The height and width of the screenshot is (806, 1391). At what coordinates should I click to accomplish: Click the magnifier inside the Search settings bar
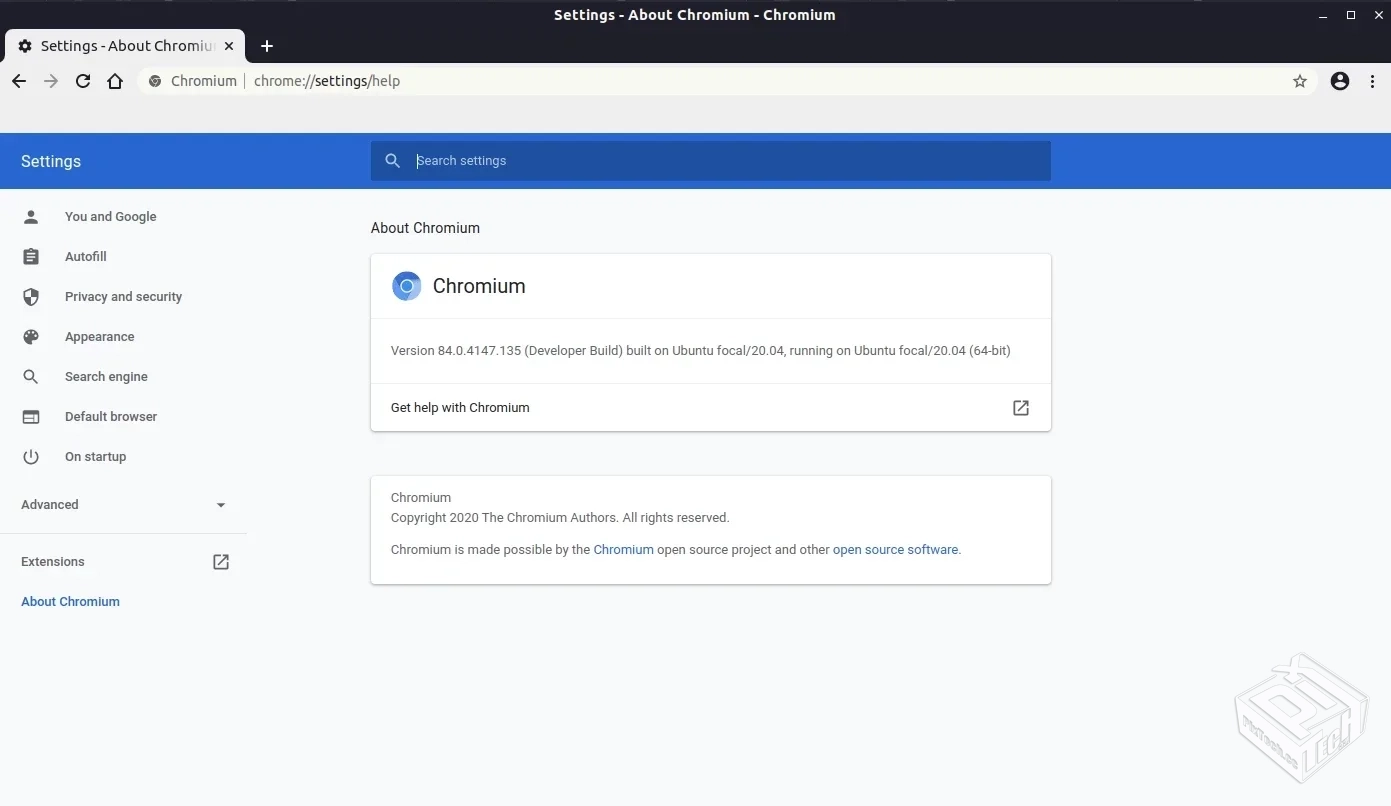[x=392, y=160]
